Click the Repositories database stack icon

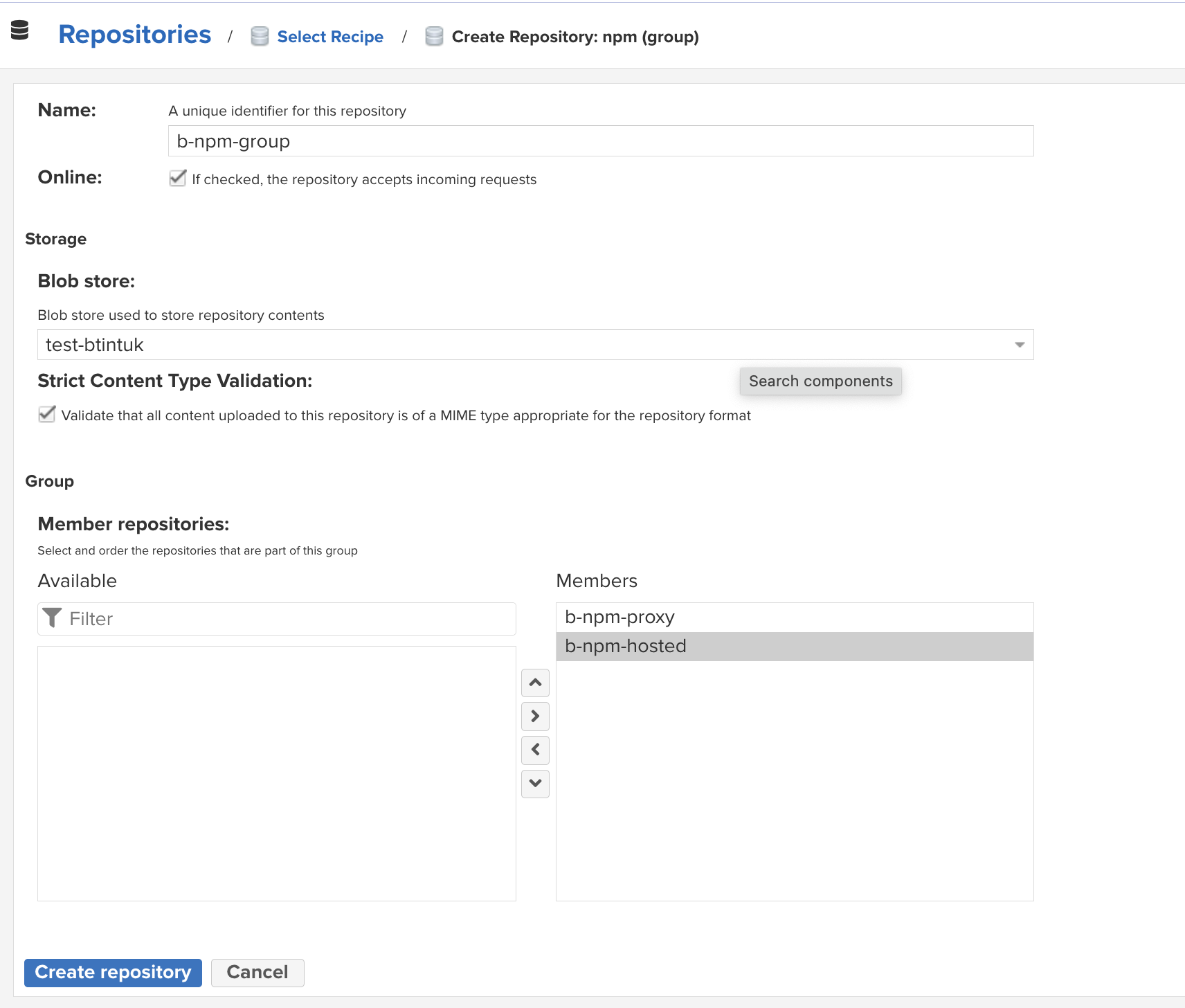point(20,30)
